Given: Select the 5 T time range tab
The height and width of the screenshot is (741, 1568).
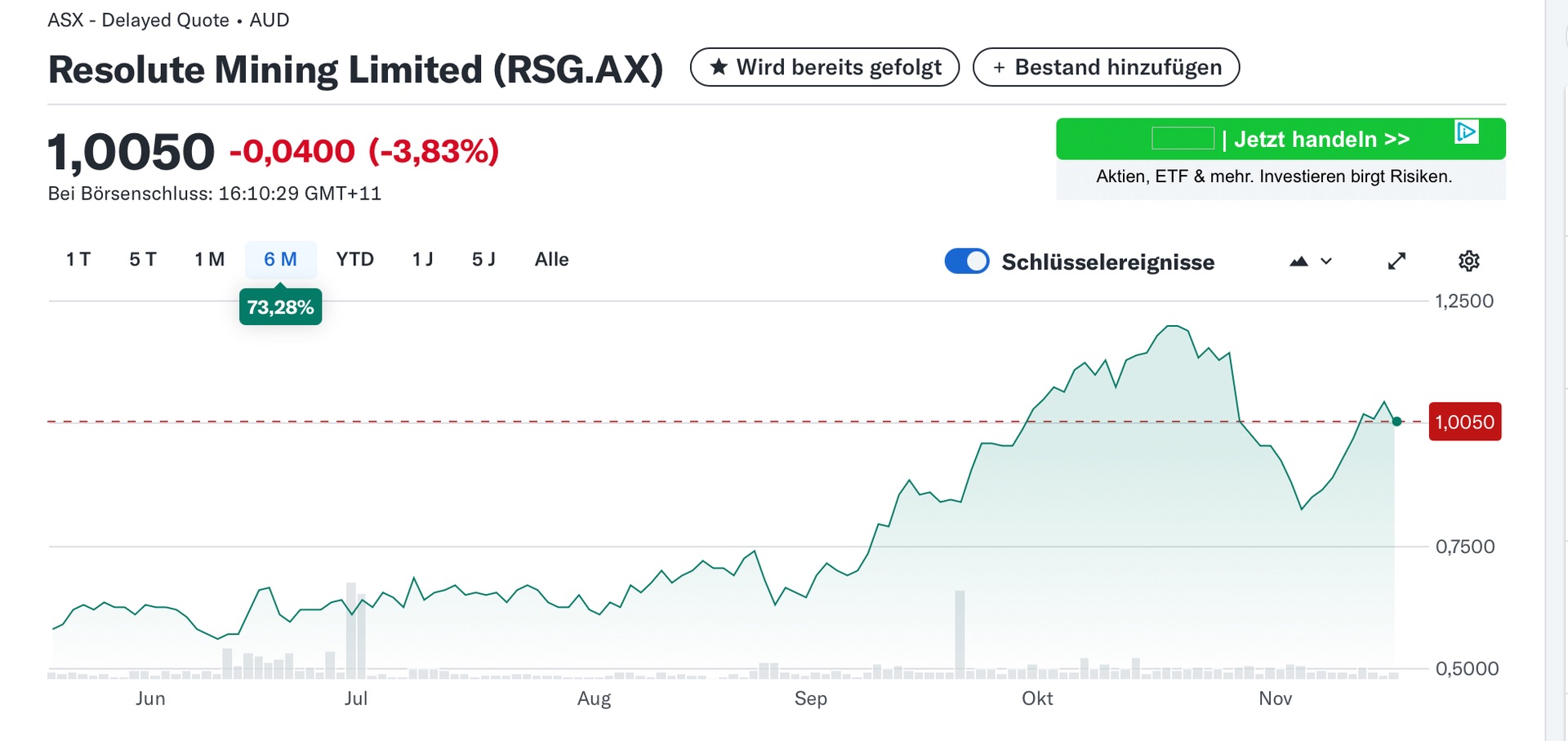Looking at the screenshot, I should click(143, 260).
